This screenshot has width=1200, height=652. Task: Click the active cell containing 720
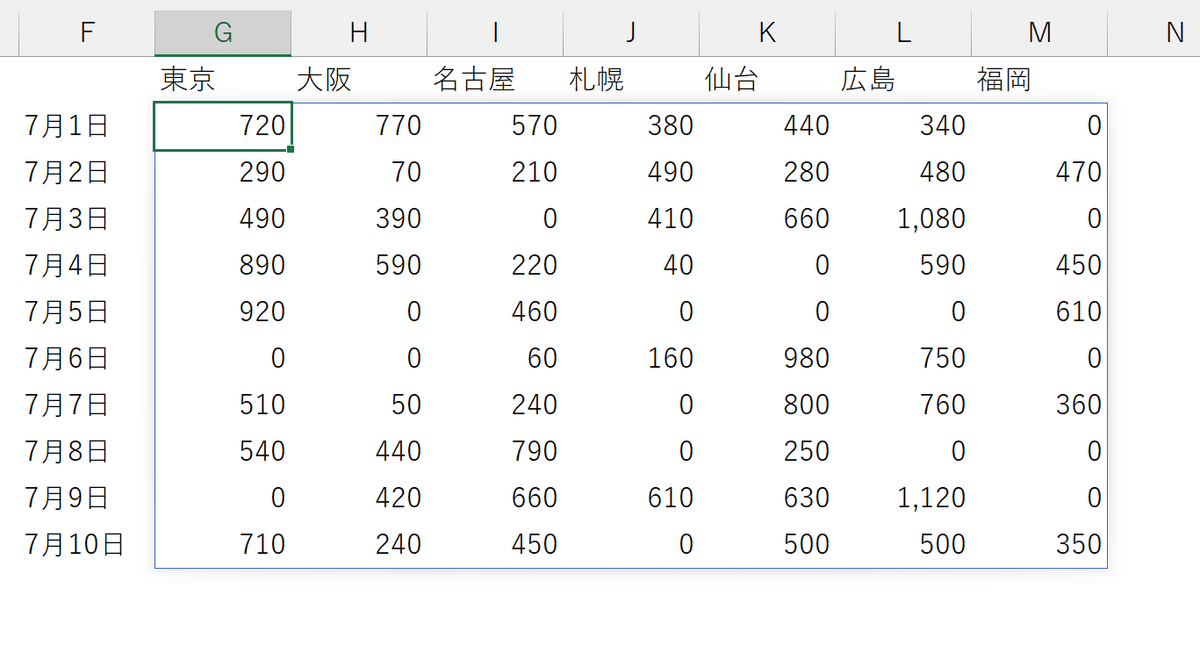(223, 126)
